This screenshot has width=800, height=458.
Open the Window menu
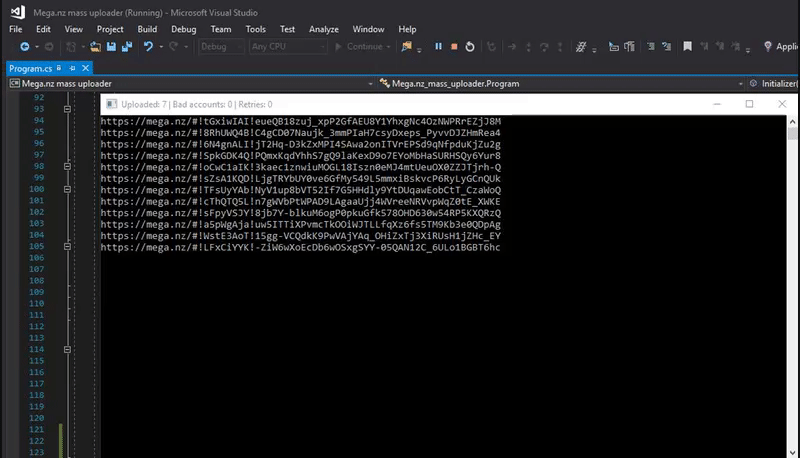[x=368, y=29]
